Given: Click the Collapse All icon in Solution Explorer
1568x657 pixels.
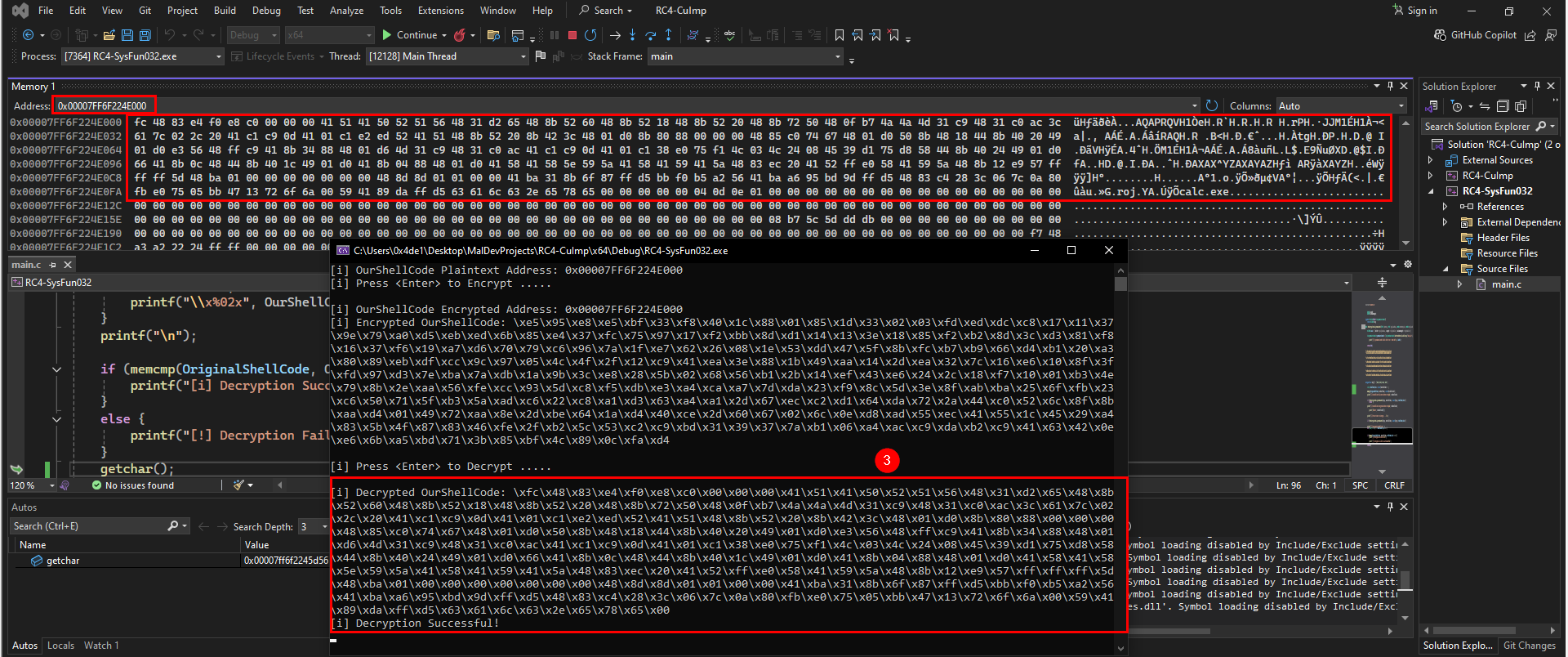Looking at the screenshot, I should (x=1503, y=106).
